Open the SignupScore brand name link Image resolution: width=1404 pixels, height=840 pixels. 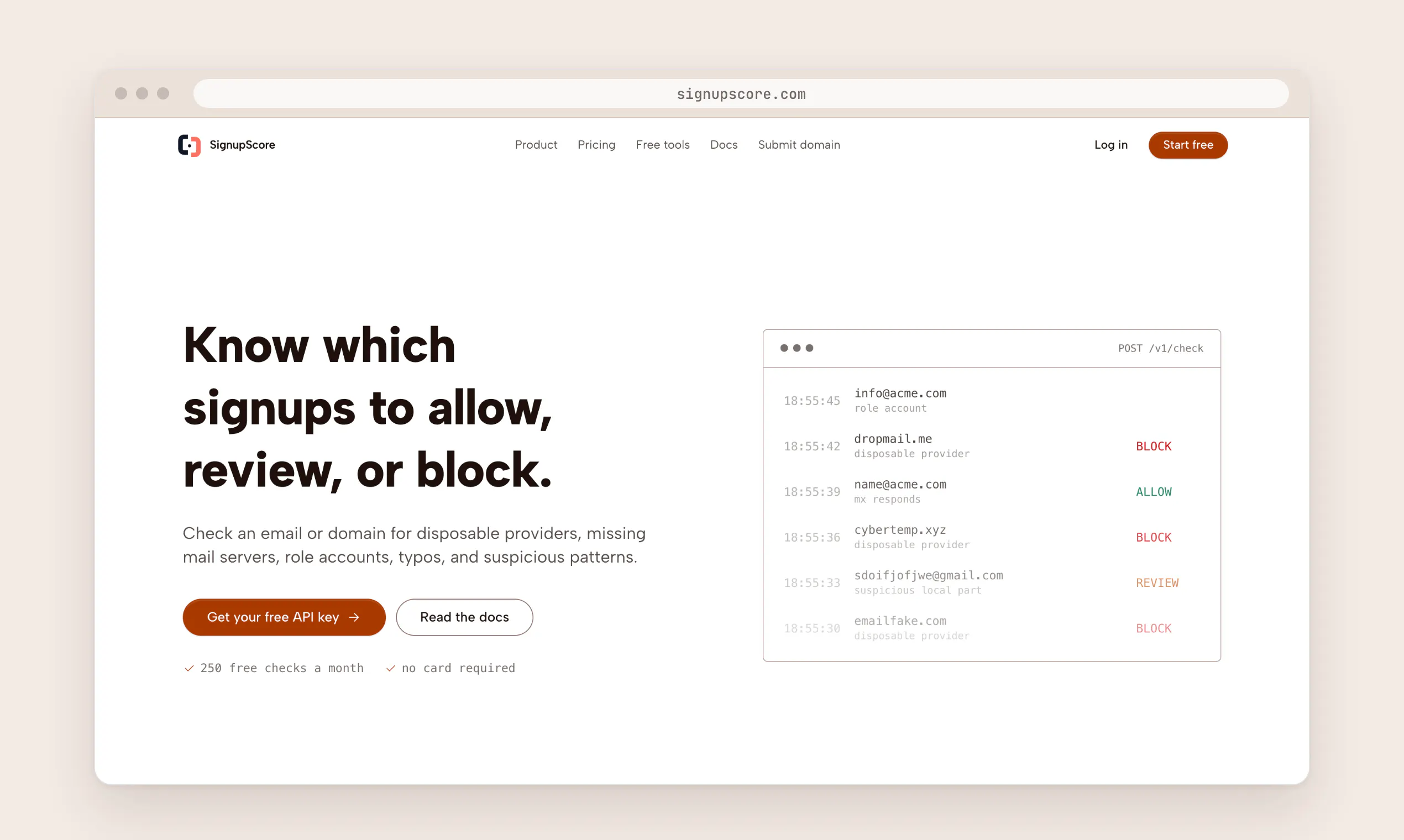[x=242, y=145]
